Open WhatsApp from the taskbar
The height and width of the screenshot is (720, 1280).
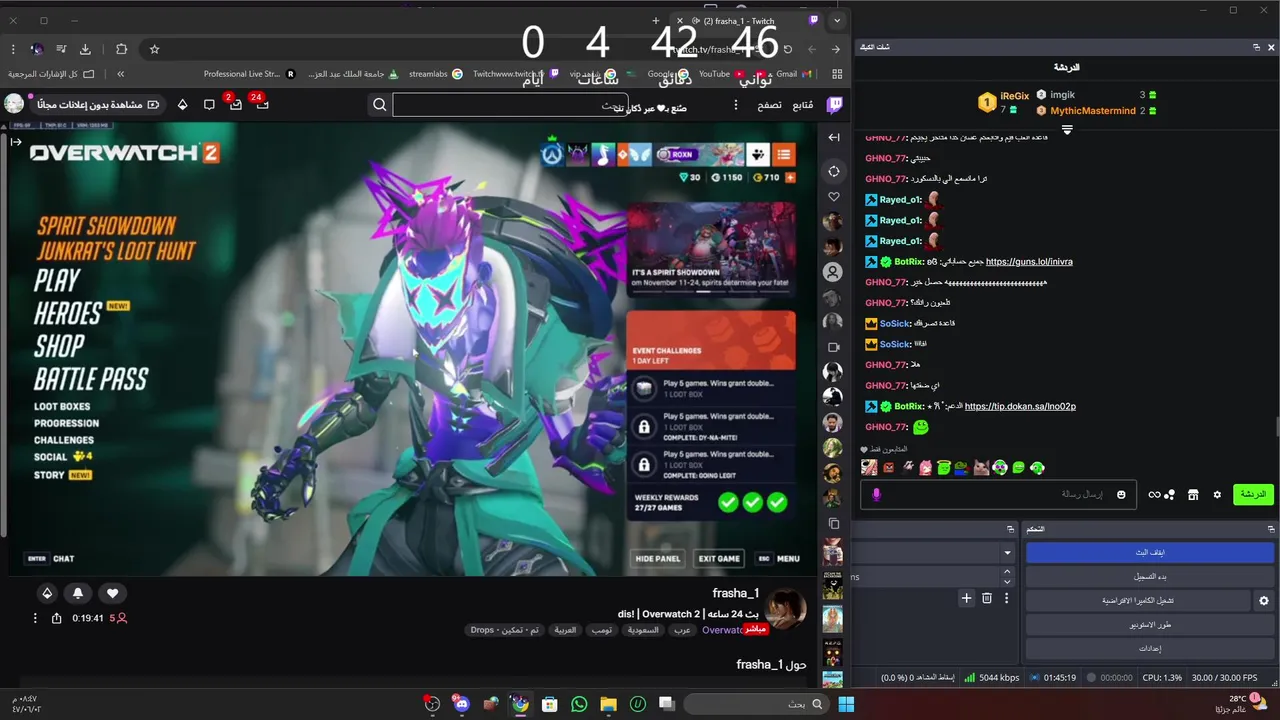pos(579,704)
